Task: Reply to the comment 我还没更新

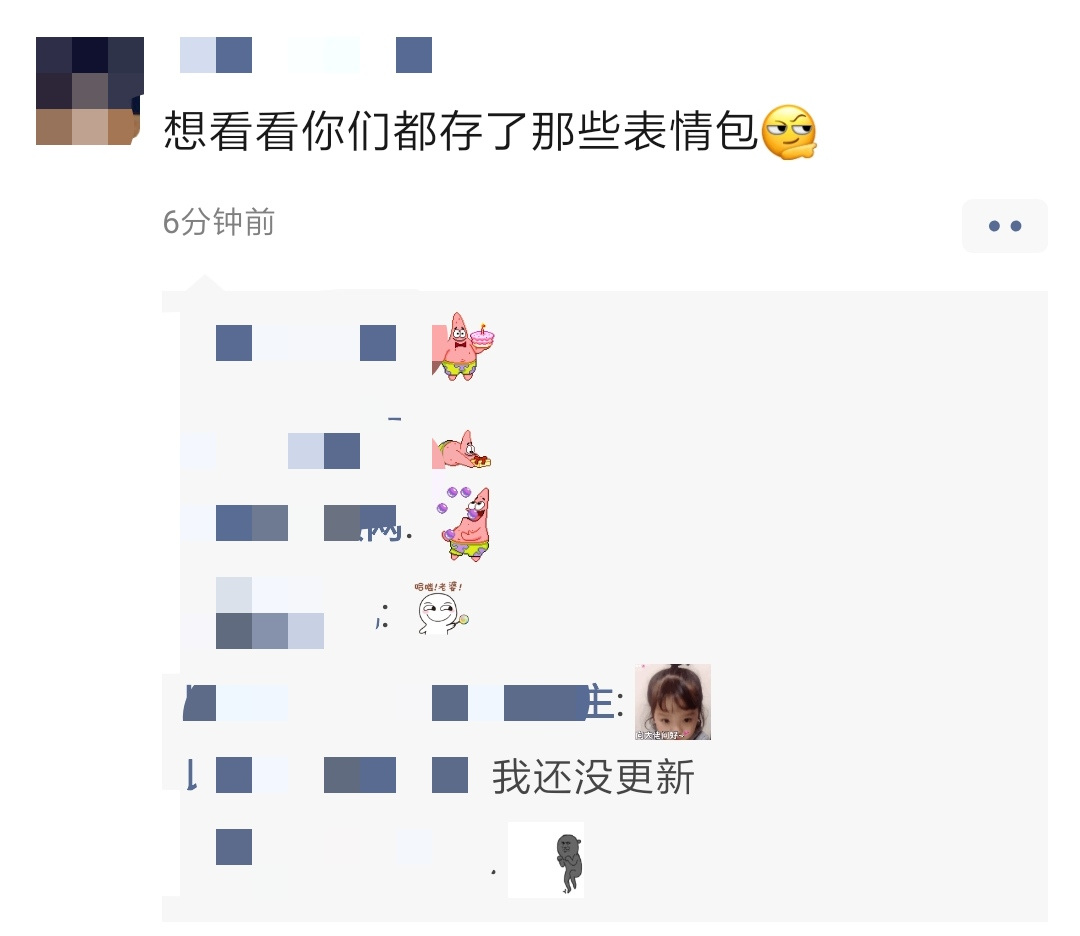Action: click(592, 777)
